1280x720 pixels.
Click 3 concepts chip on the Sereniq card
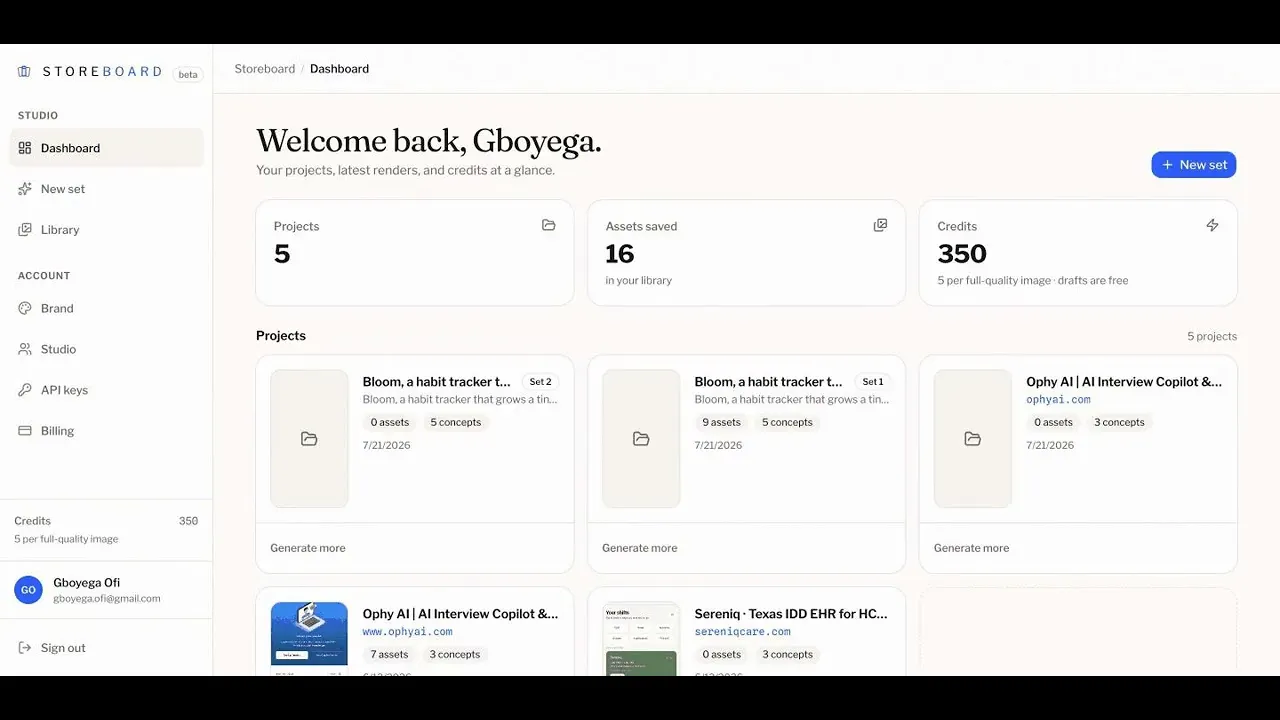tap(787, 654)
